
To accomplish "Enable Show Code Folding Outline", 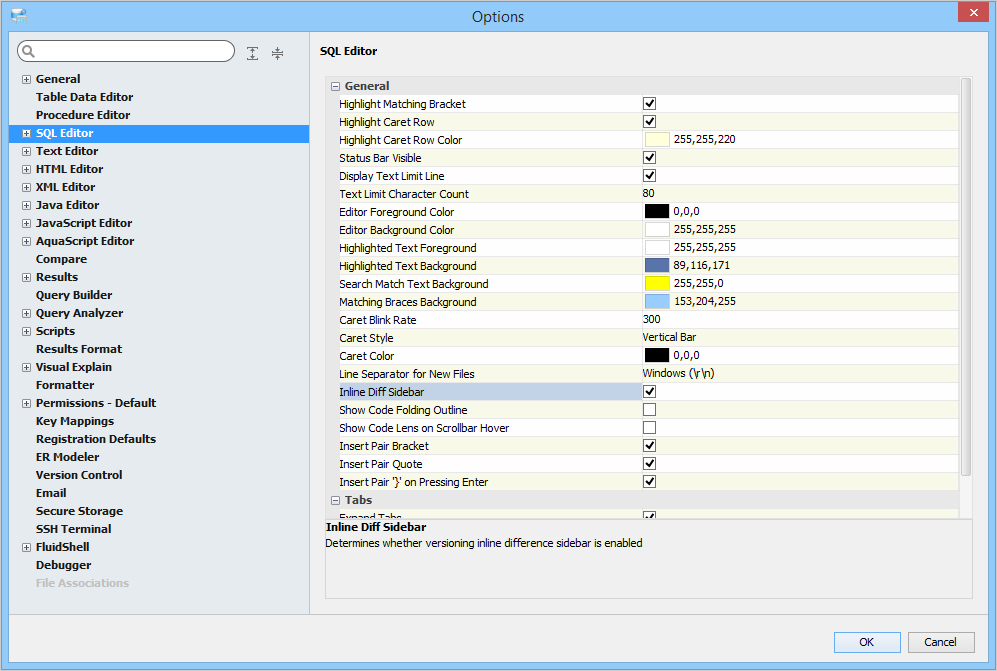I will click(649, 410).
